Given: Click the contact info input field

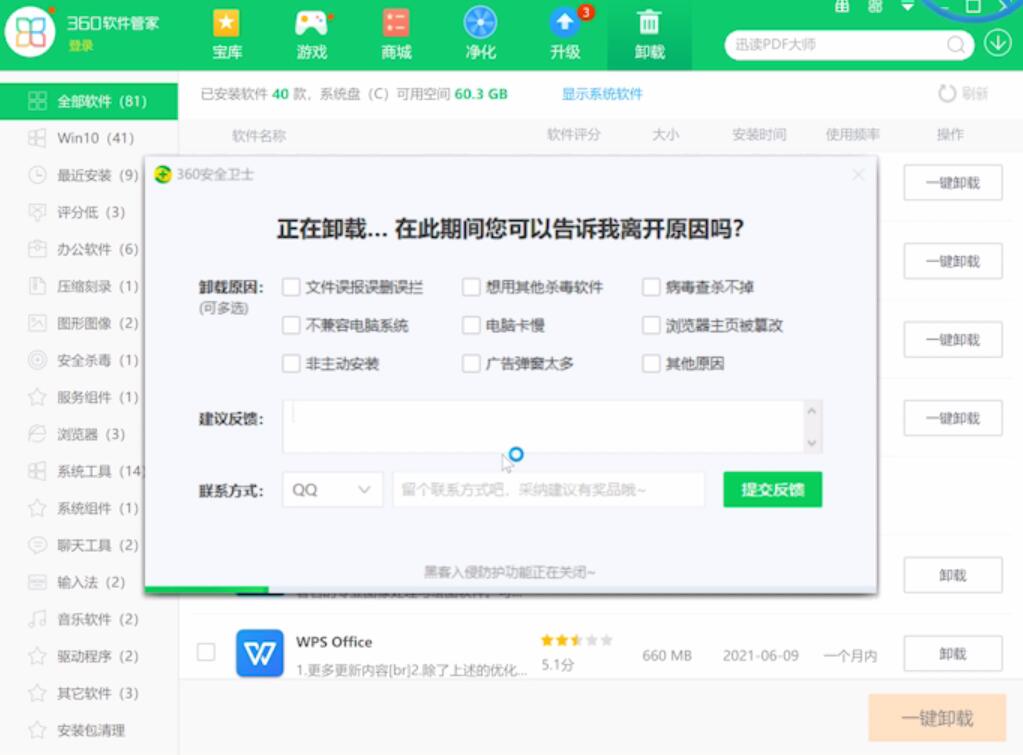Looking at the screenshot, I should (549, 489).
